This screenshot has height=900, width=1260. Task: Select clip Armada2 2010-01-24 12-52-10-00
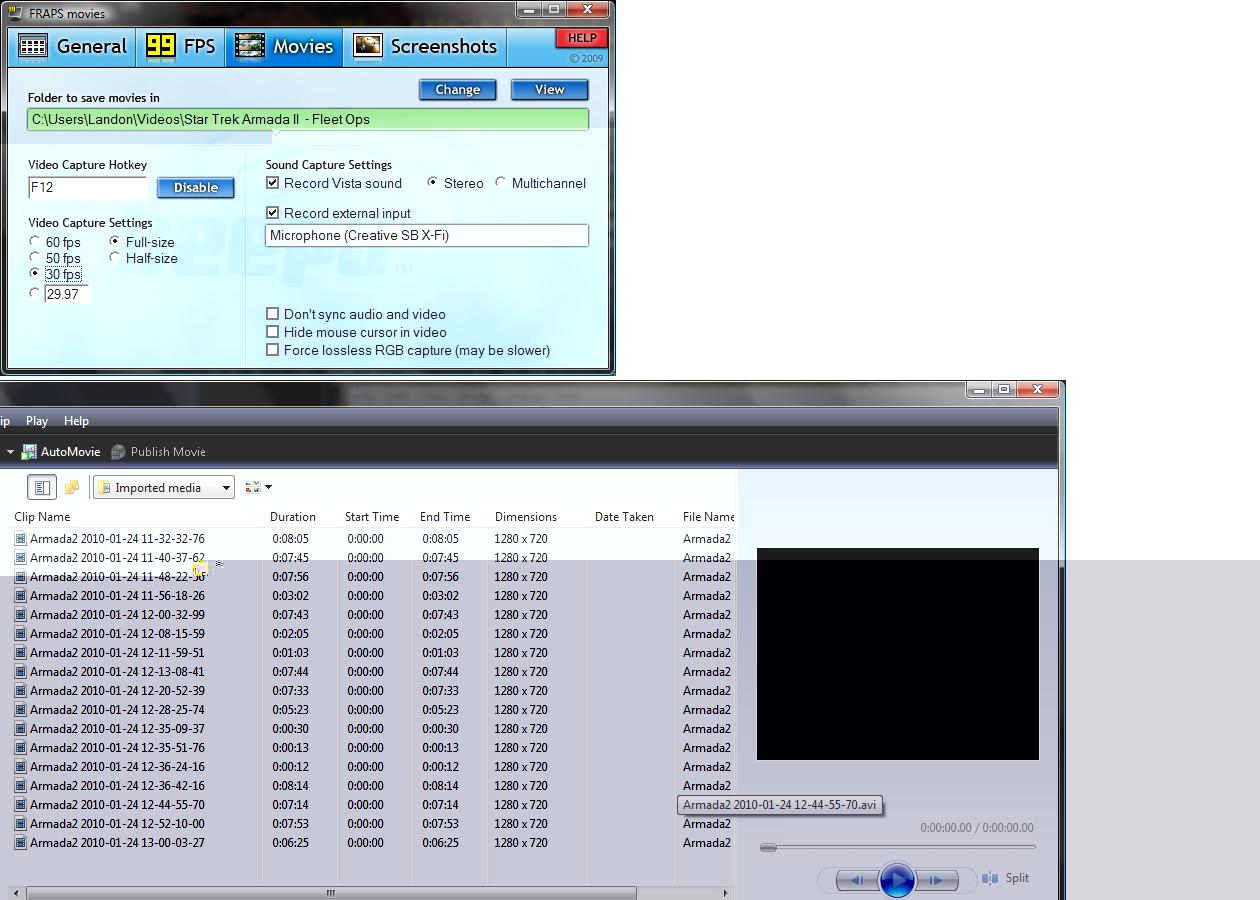[117, 824]
